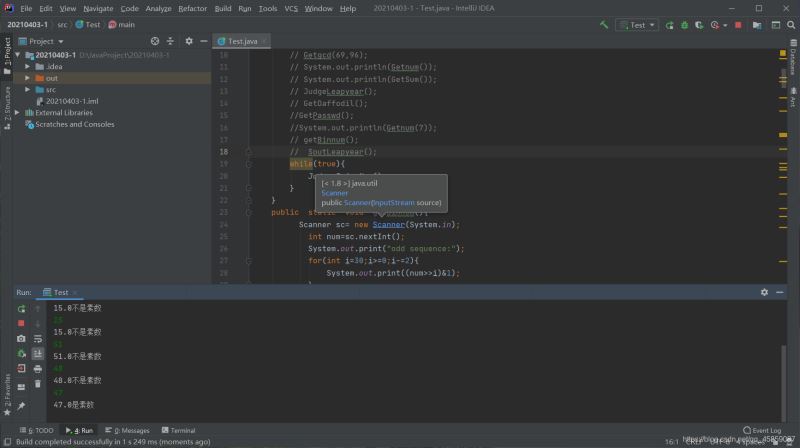Click the locate/scroll-from-source target icon
Screen dimensions: 800x448
click(154, 41)
